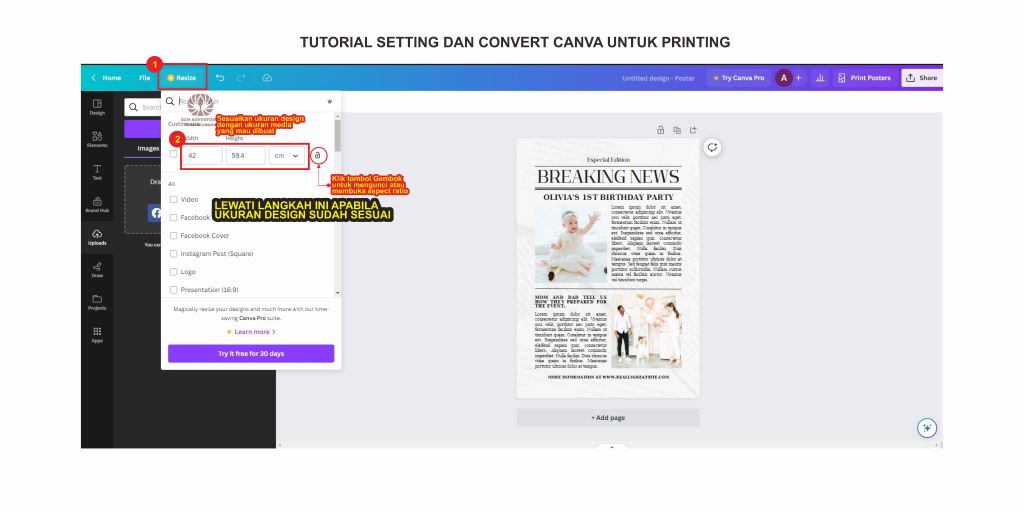Switch to the Images tab

148,148
